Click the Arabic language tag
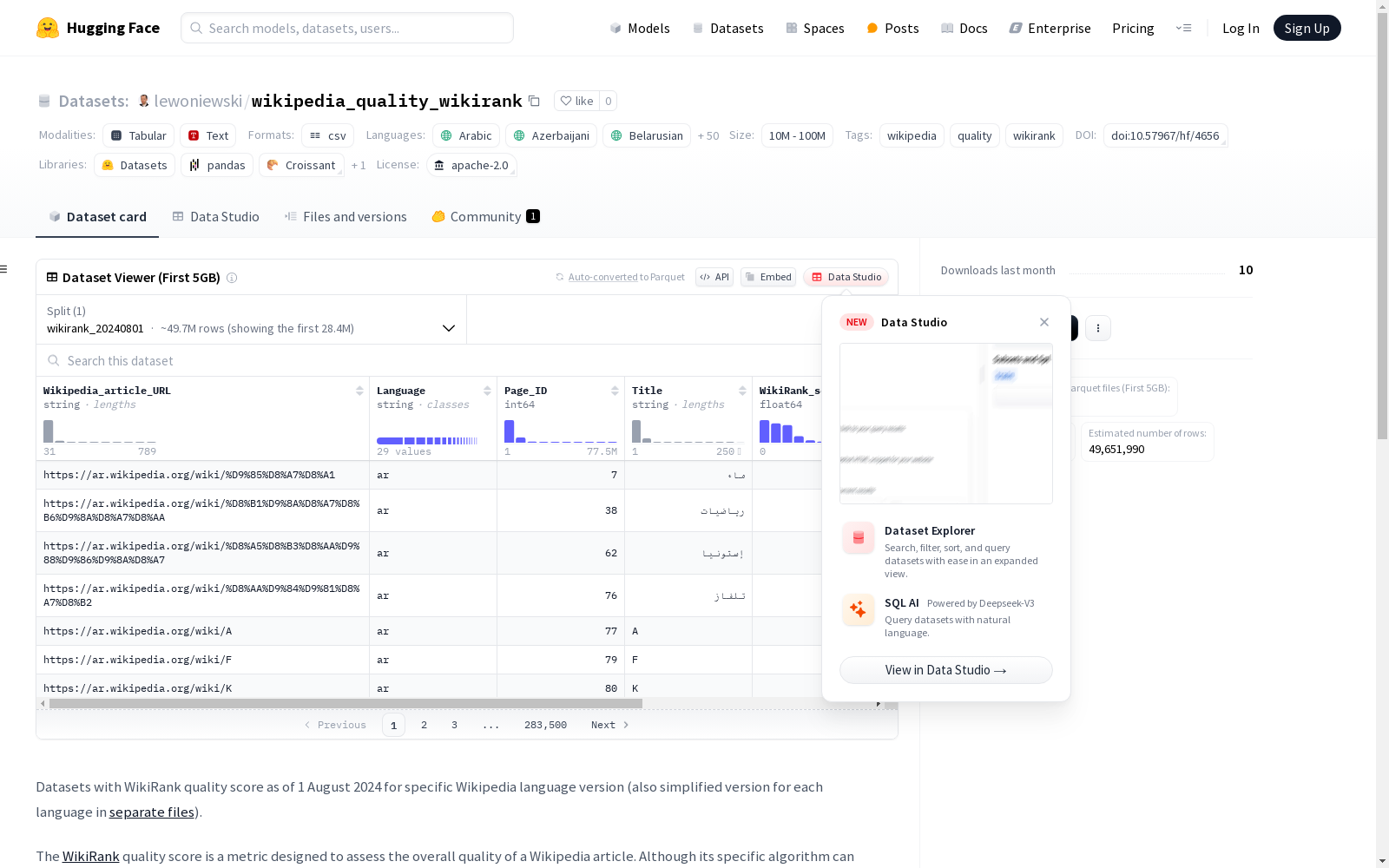Viewport: 1389px width, 868px height. (466, 135)
